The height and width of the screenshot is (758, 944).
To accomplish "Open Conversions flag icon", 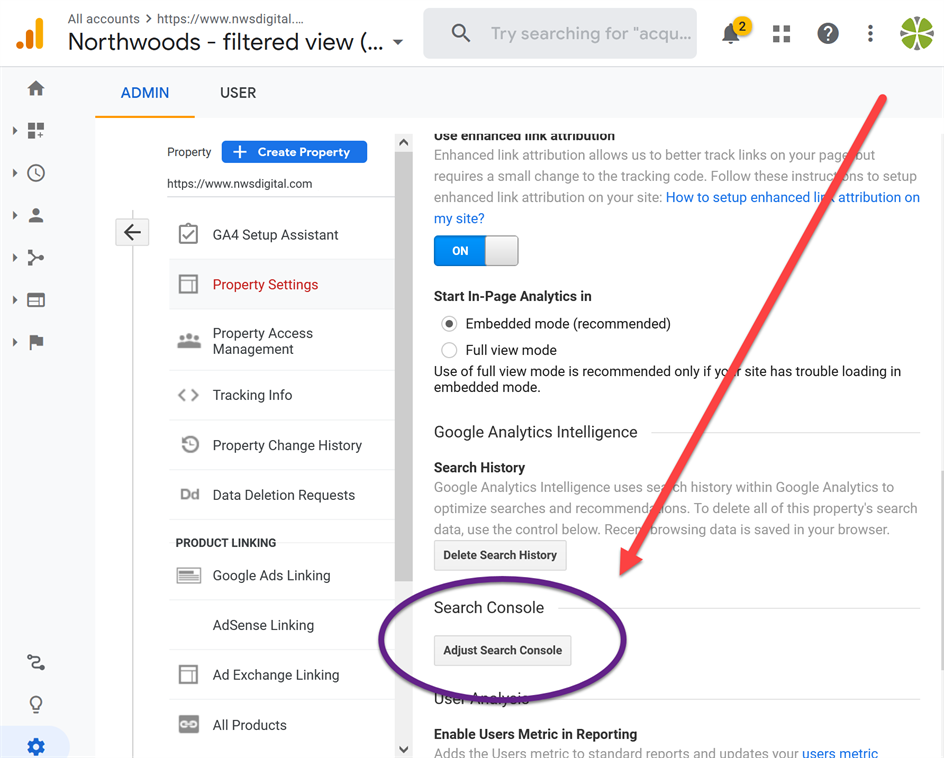I will point(36,342).
